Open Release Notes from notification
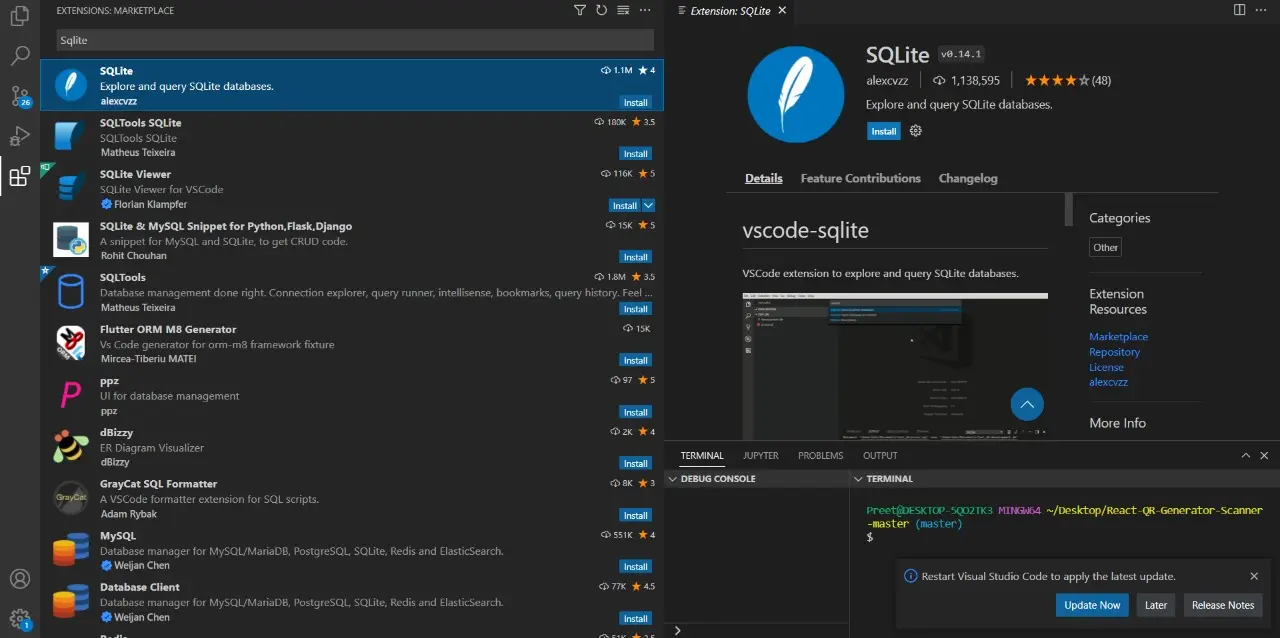The height and width of the screenshot is (638, 1280). (1223, 605)
